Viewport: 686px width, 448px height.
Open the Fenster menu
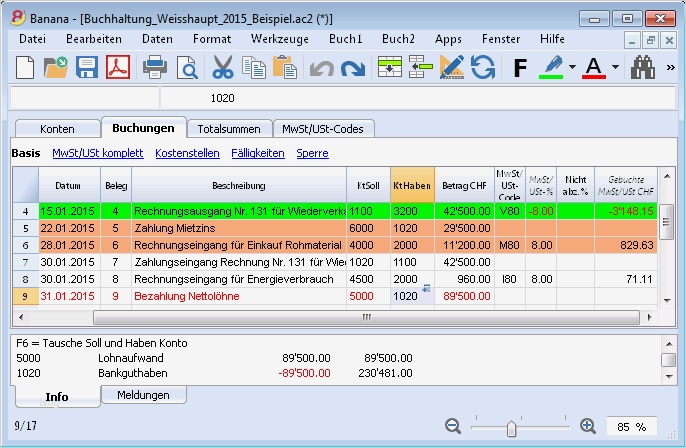(x=501, y=39)
